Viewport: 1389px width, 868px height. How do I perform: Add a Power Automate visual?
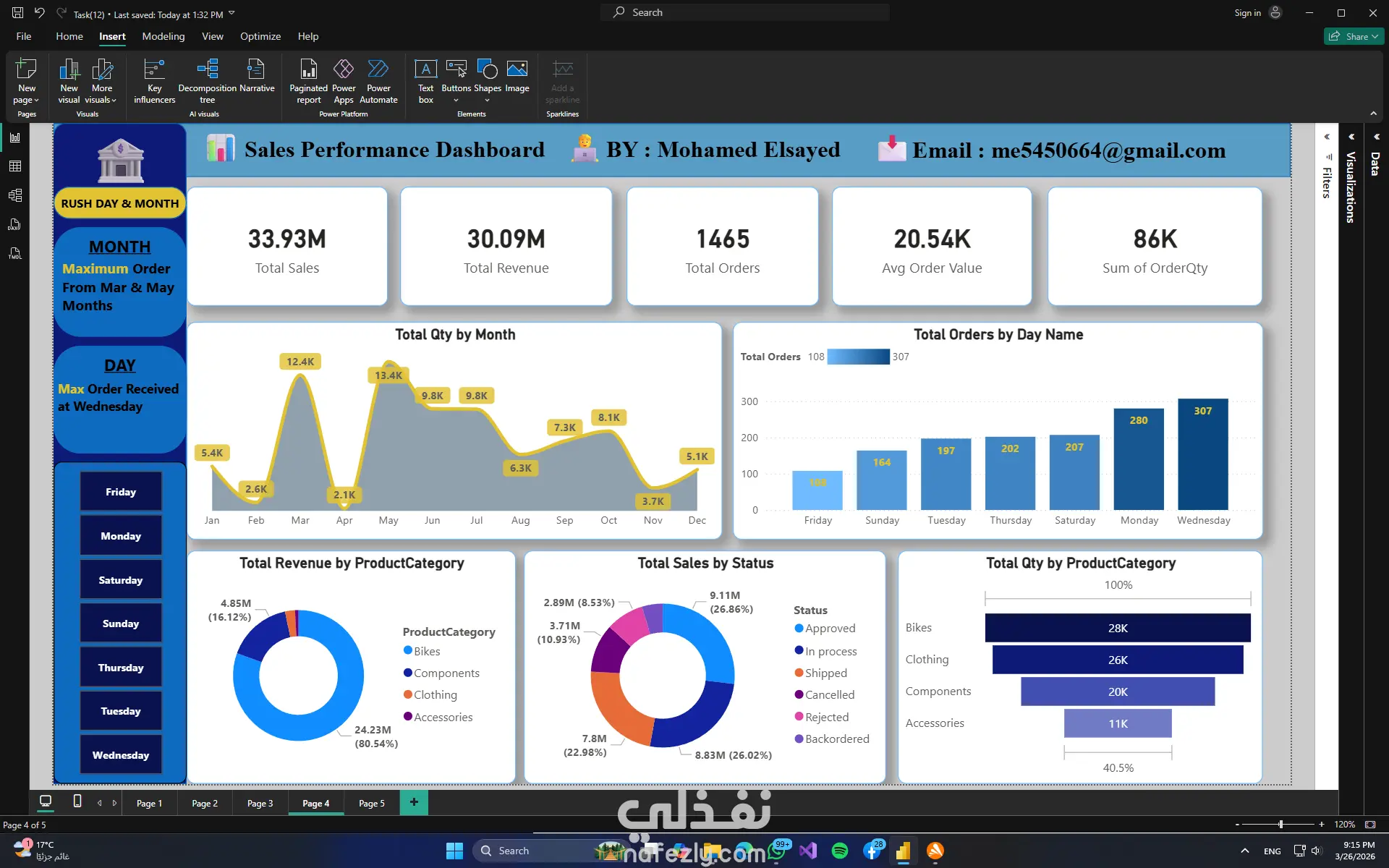point(378,81)
